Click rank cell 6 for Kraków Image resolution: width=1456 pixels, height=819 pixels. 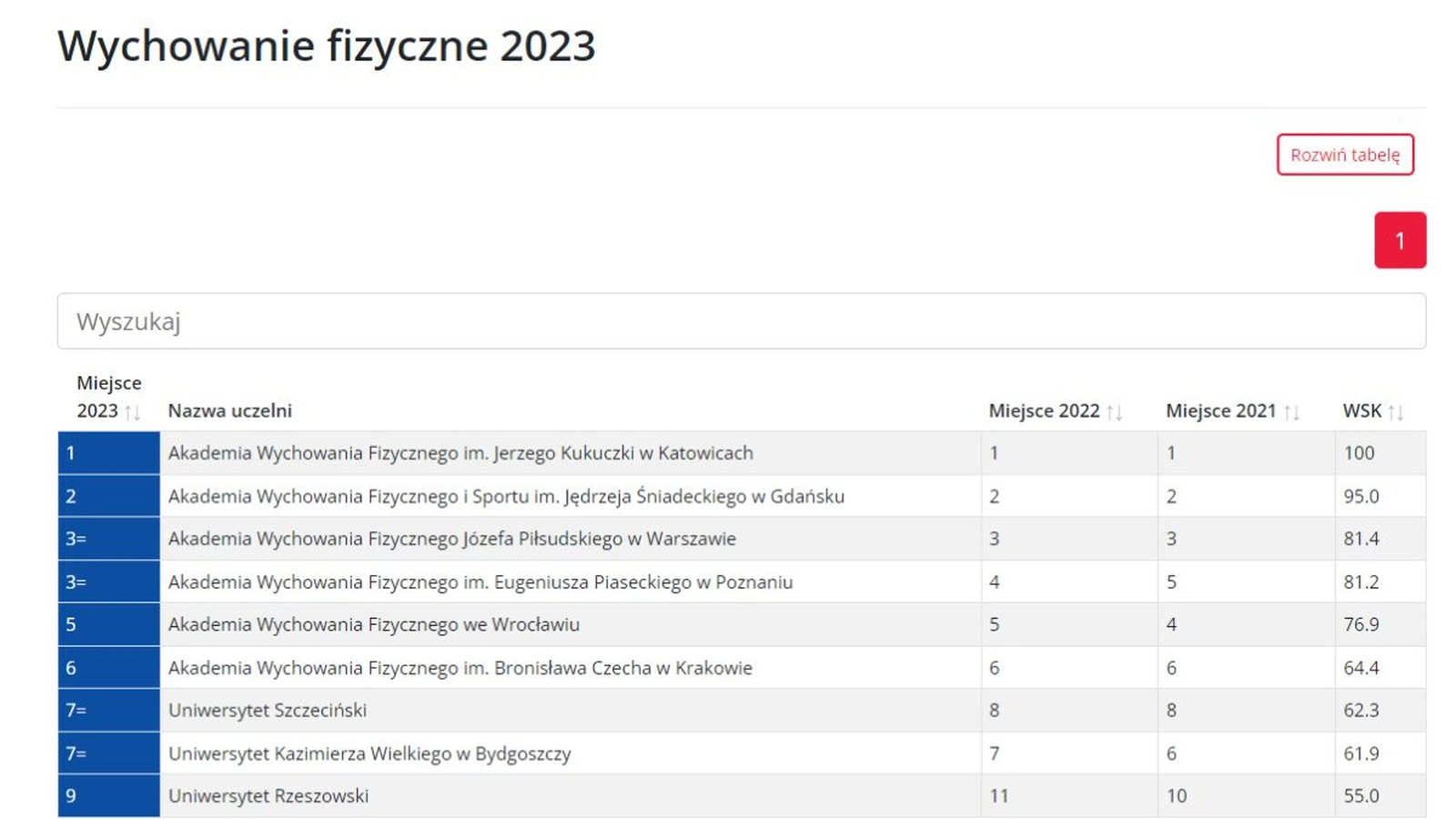click(x=109, y=668)
